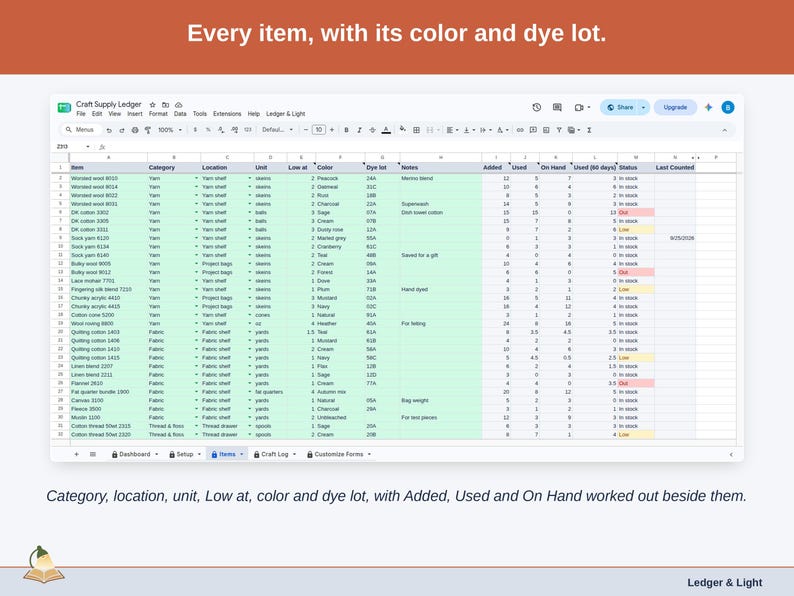Viewport: 794px width, 596px height.
Task: Open the Ledger & Light menu
Action: [x=286, y=114]
